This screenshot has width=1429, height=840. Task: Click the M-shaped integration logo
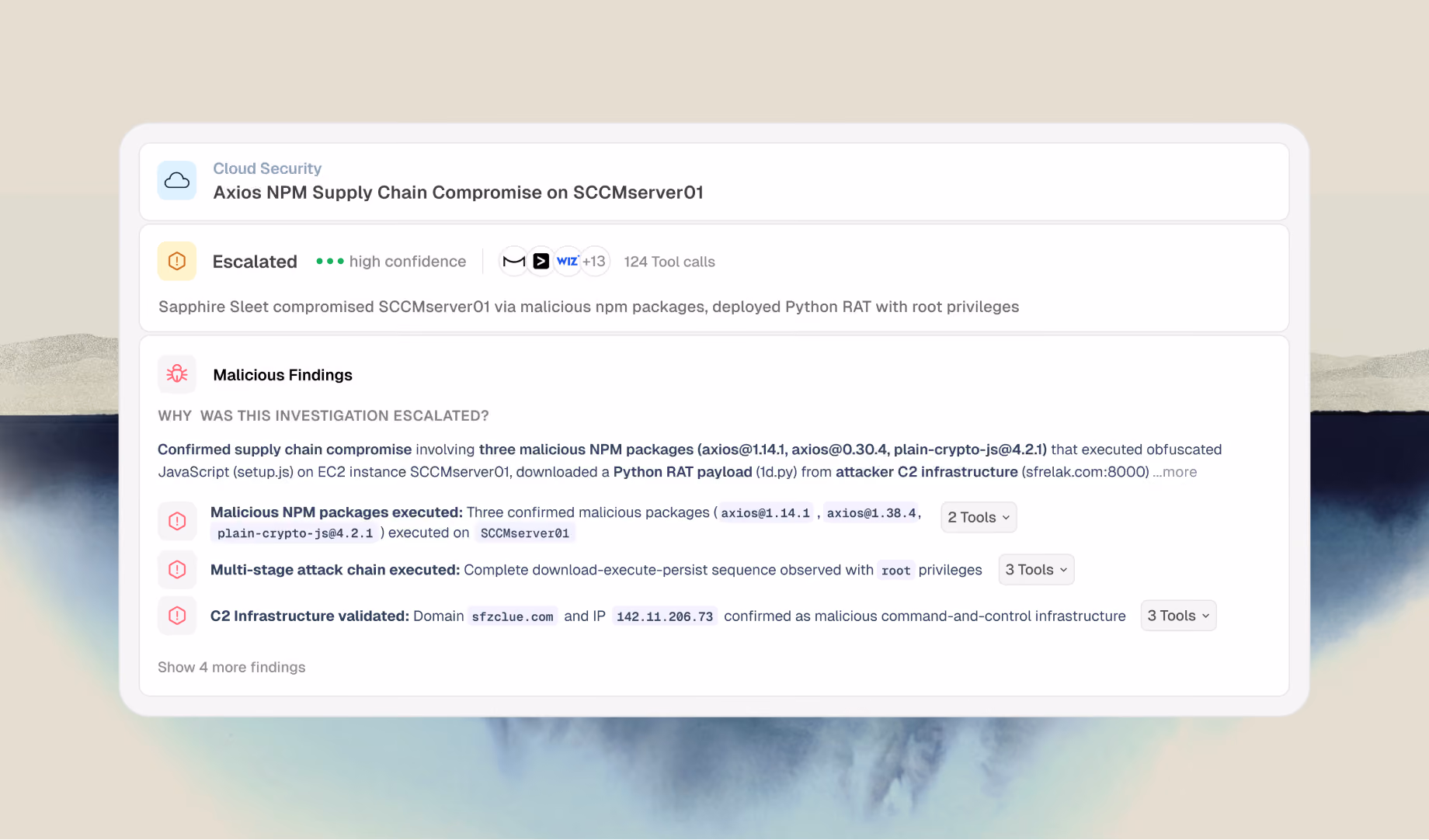click(514, 262)
